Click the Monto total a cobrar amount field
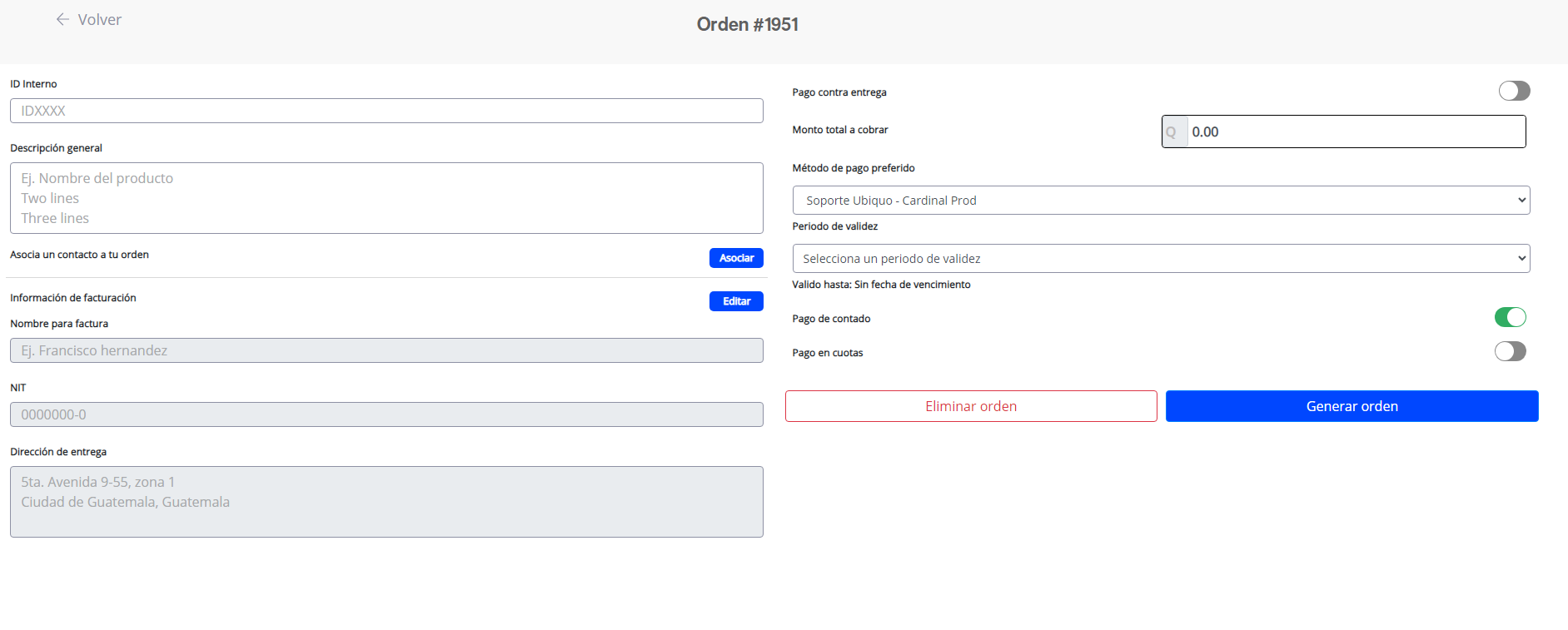Screen dimensions: 1568x630 (1355, 132)
